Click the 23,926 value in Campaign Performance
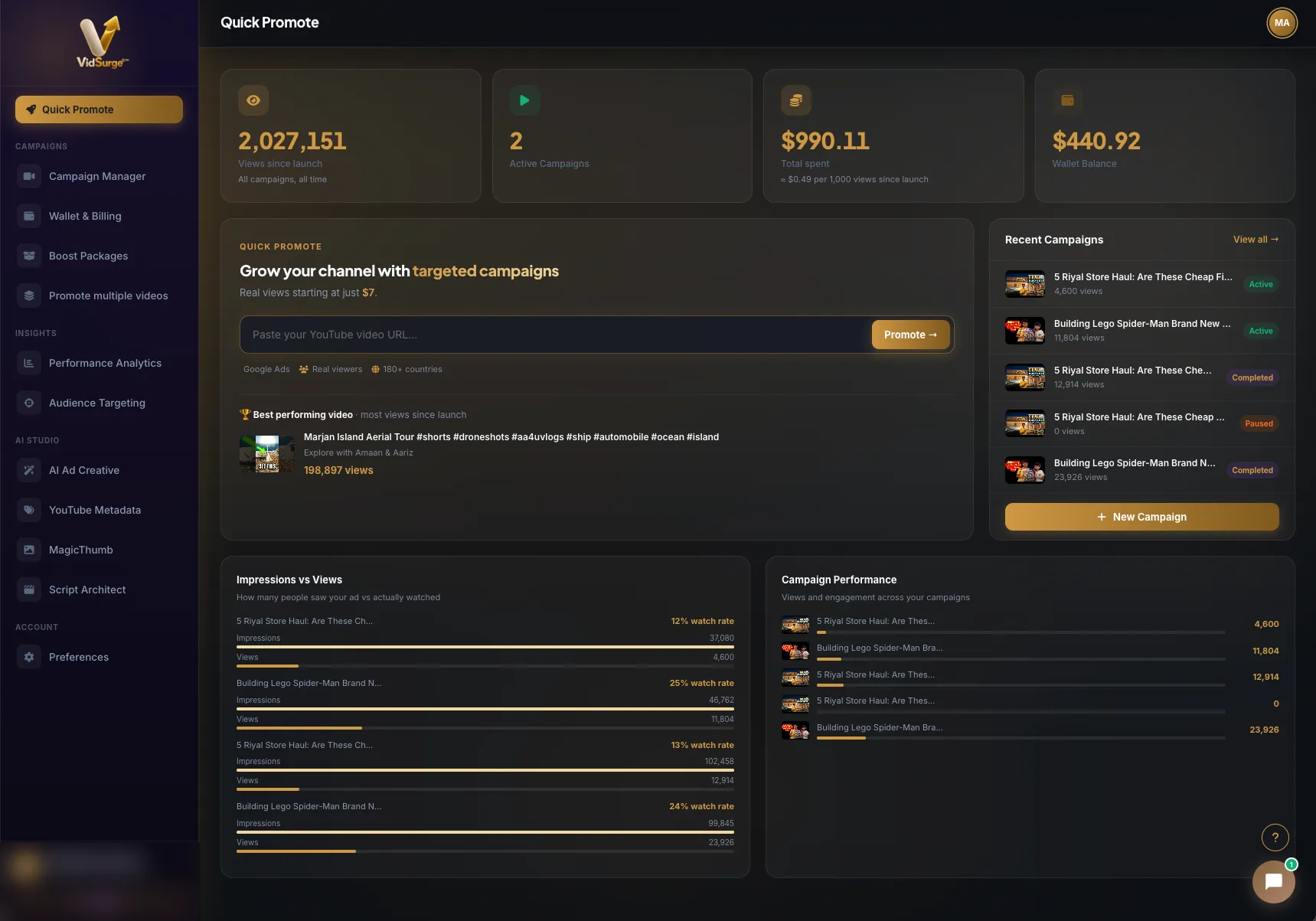This screenshot has height=921, width=1316. (x=1264, y=730)
